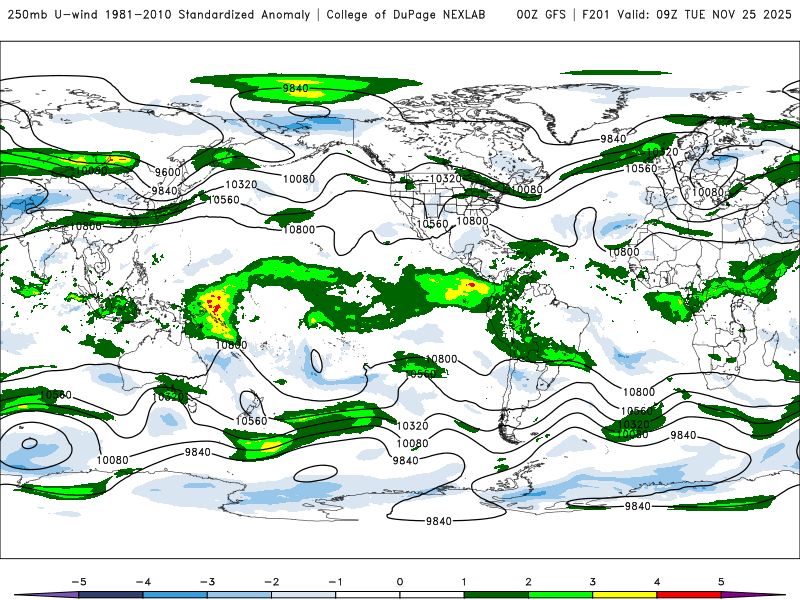Click the '00Z GFS' model run label
The height and width of the screenshot is (600, 800).
coord(541,14)
